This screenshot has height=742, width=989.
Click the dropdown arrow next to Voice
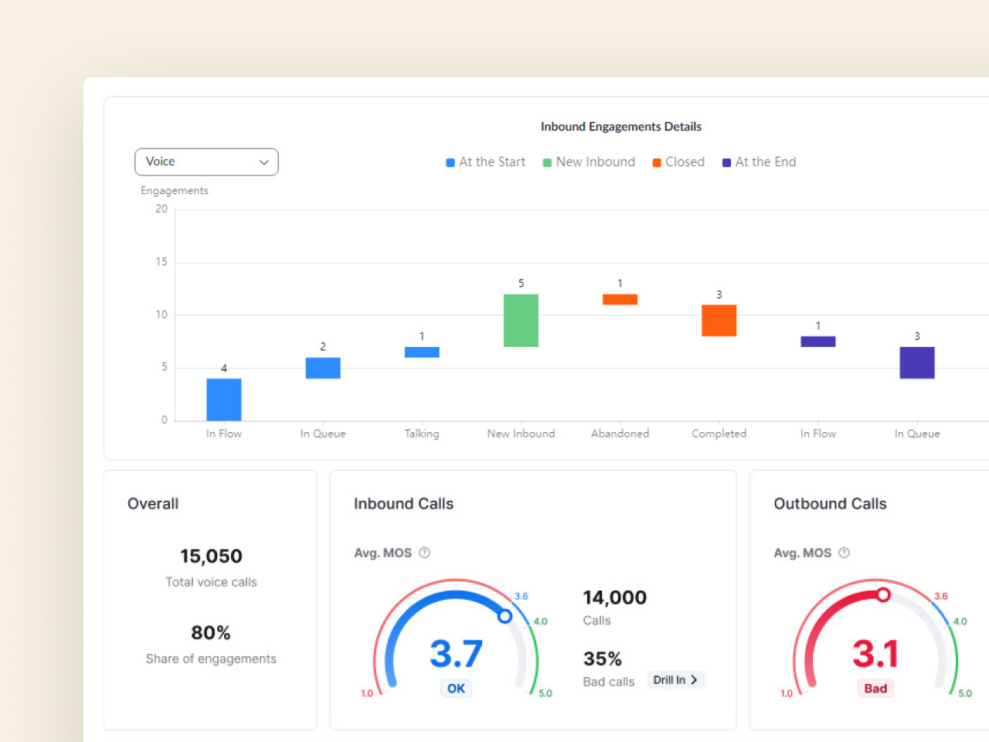pyautogui.click(x=263, y=161)
